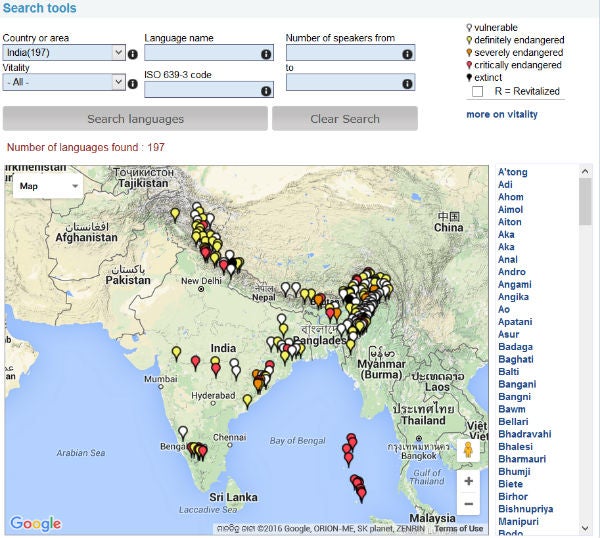Image resolution: width=600 pixels, height=538 pixels.
Task: Click the speakers 'to' input field
Action: tap(351, 83)
